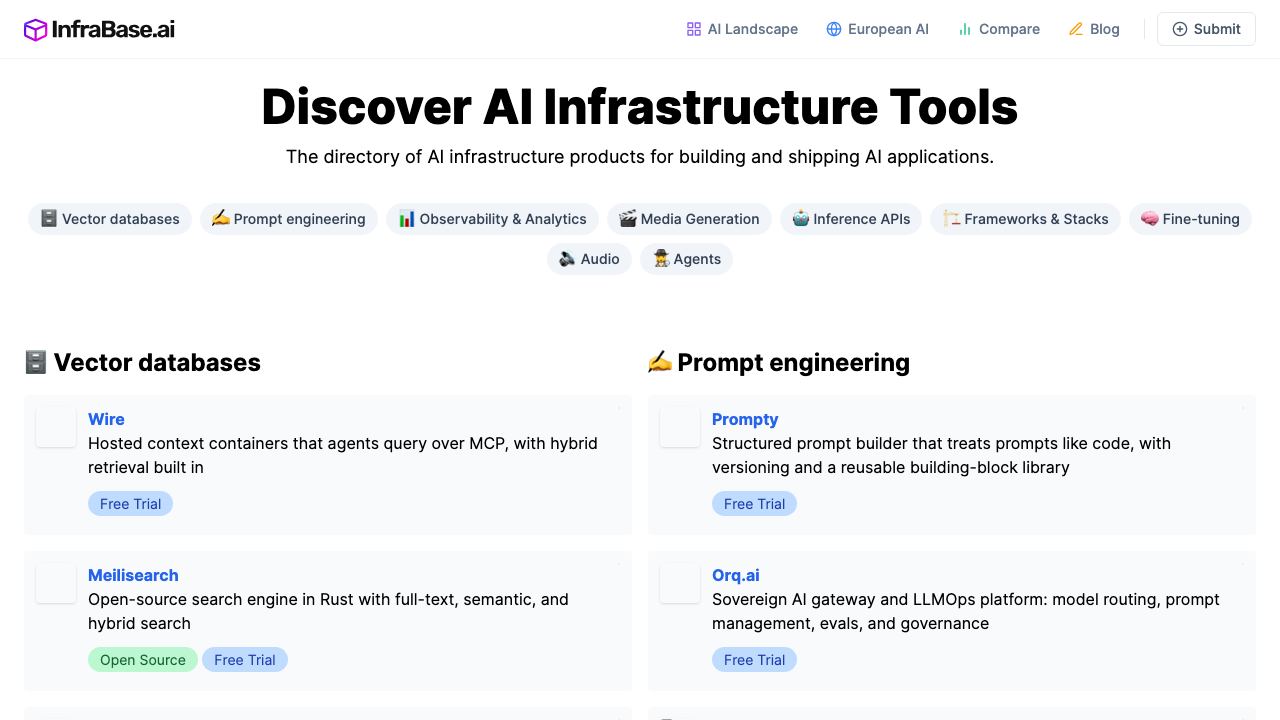Select Media Generation category chip

click(689, 219)
